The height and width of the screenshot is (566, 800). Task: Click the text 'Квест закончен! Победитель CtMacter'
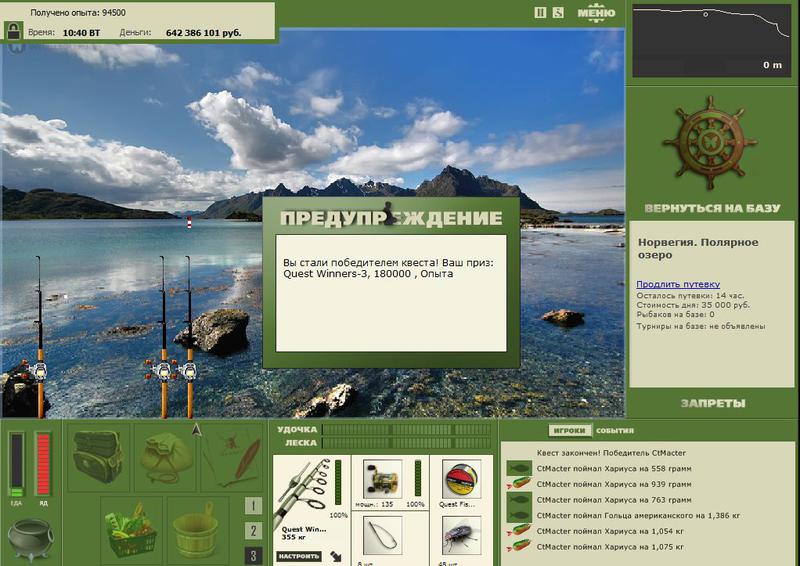(611, 453)
